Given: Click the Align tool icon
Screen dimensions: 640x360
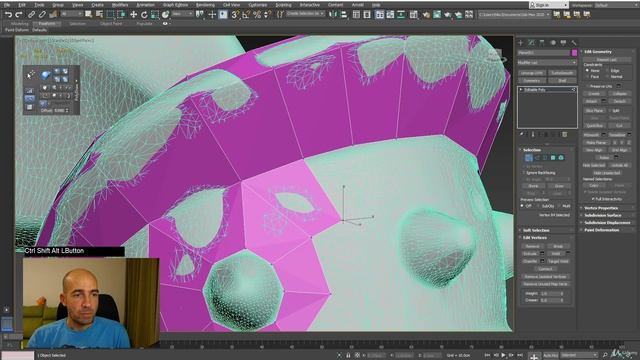Looking at the screenshot, I should point(344,15).
